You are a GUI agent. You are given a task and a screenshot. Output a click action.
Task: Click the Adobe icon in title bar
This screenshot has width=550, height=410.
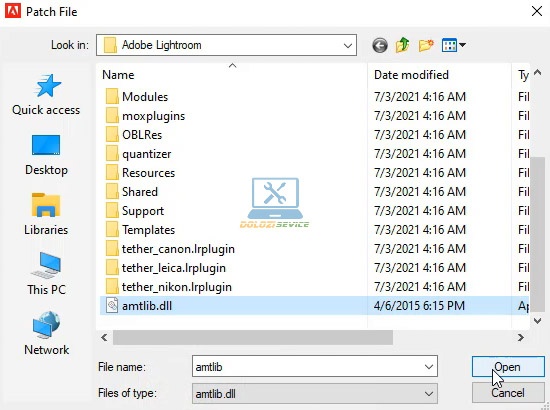pos(13,11)
